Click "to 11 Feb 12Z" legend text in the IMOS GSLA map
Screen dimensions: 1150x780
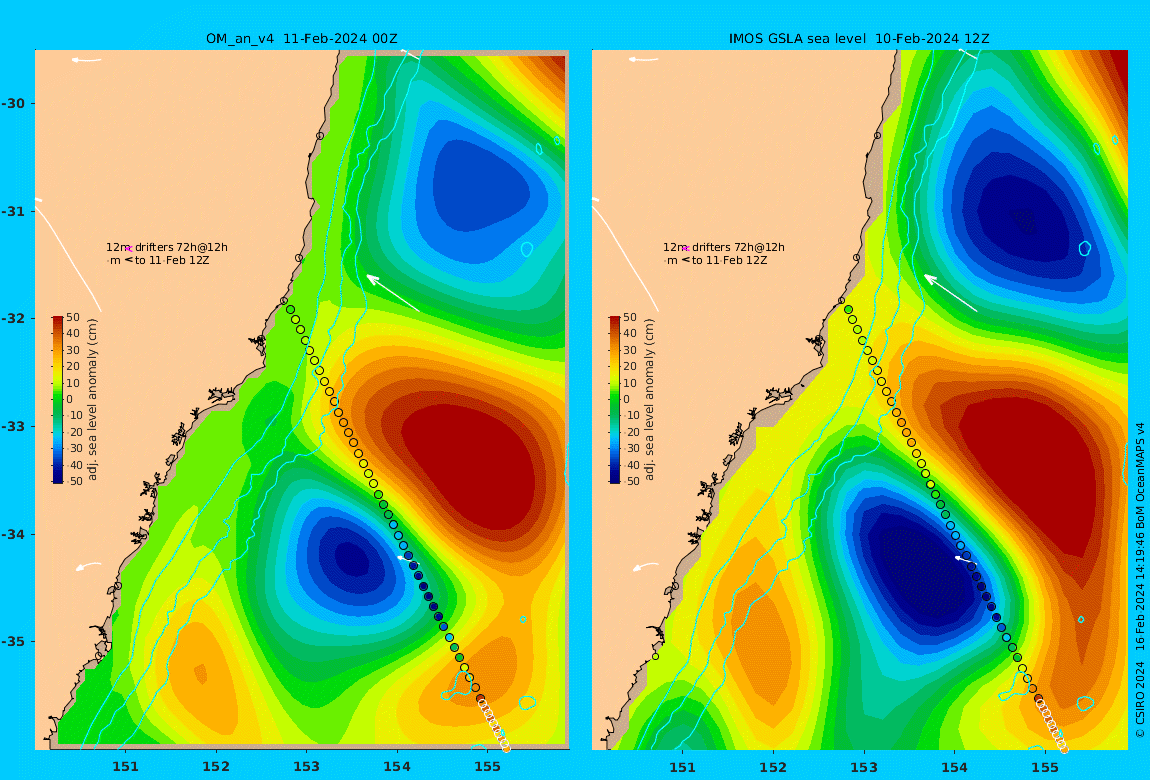point(730,260)
